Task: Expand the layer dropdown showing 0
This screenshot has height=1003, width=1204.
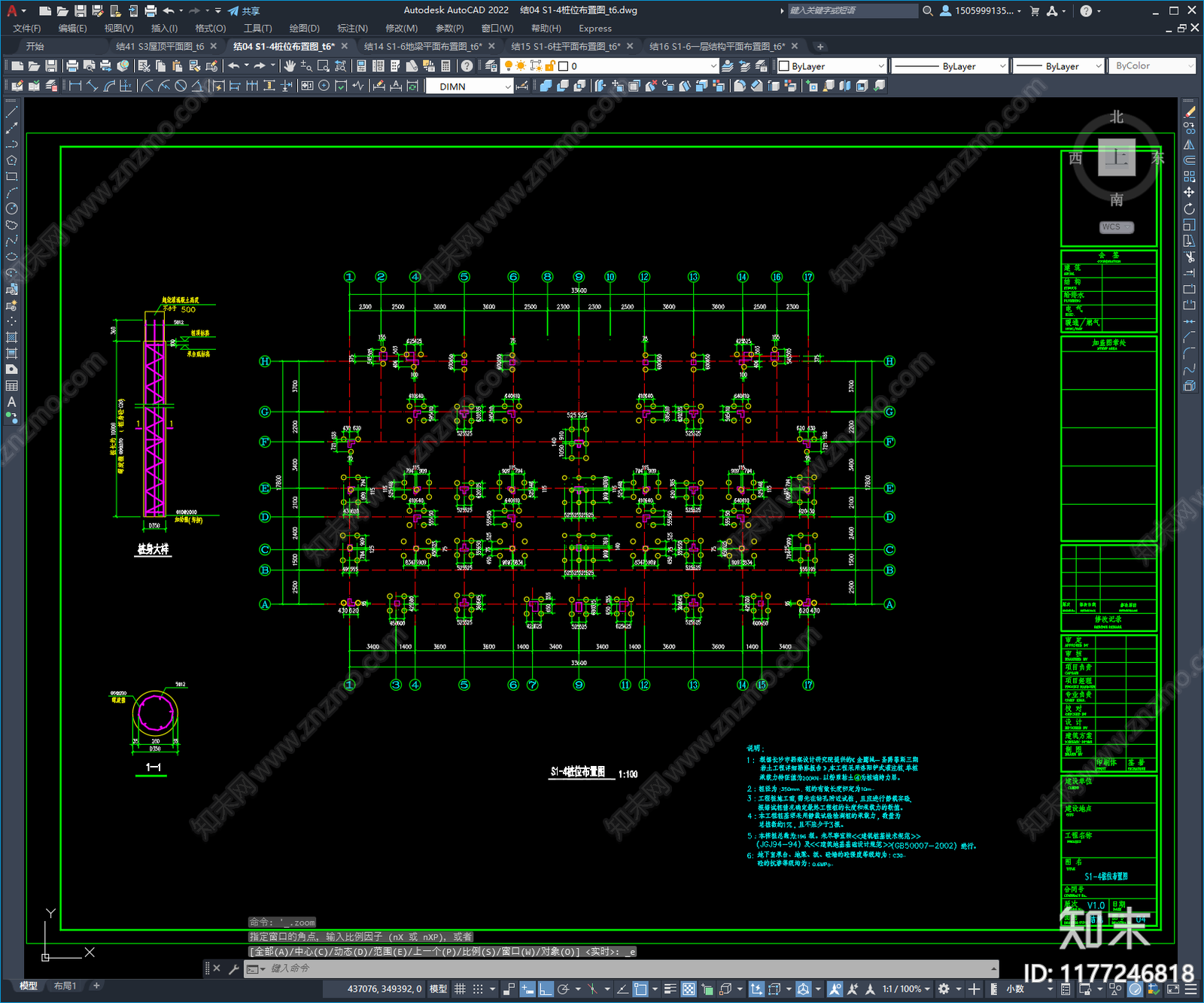Action: point(638,66)
